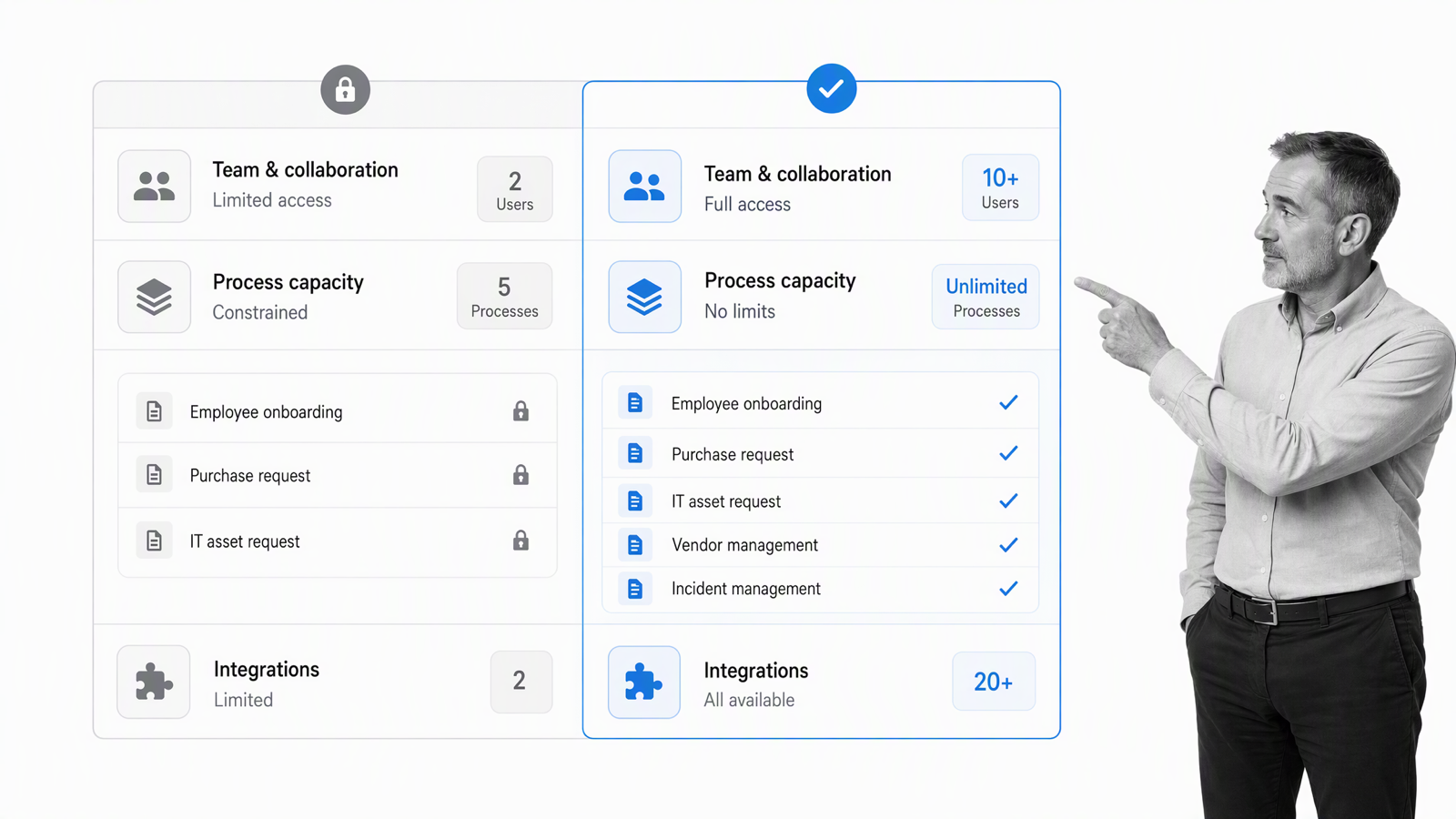Click the 2 Users badge
Viewport: 1456px width, 819px height.
(x=515, y=189)
